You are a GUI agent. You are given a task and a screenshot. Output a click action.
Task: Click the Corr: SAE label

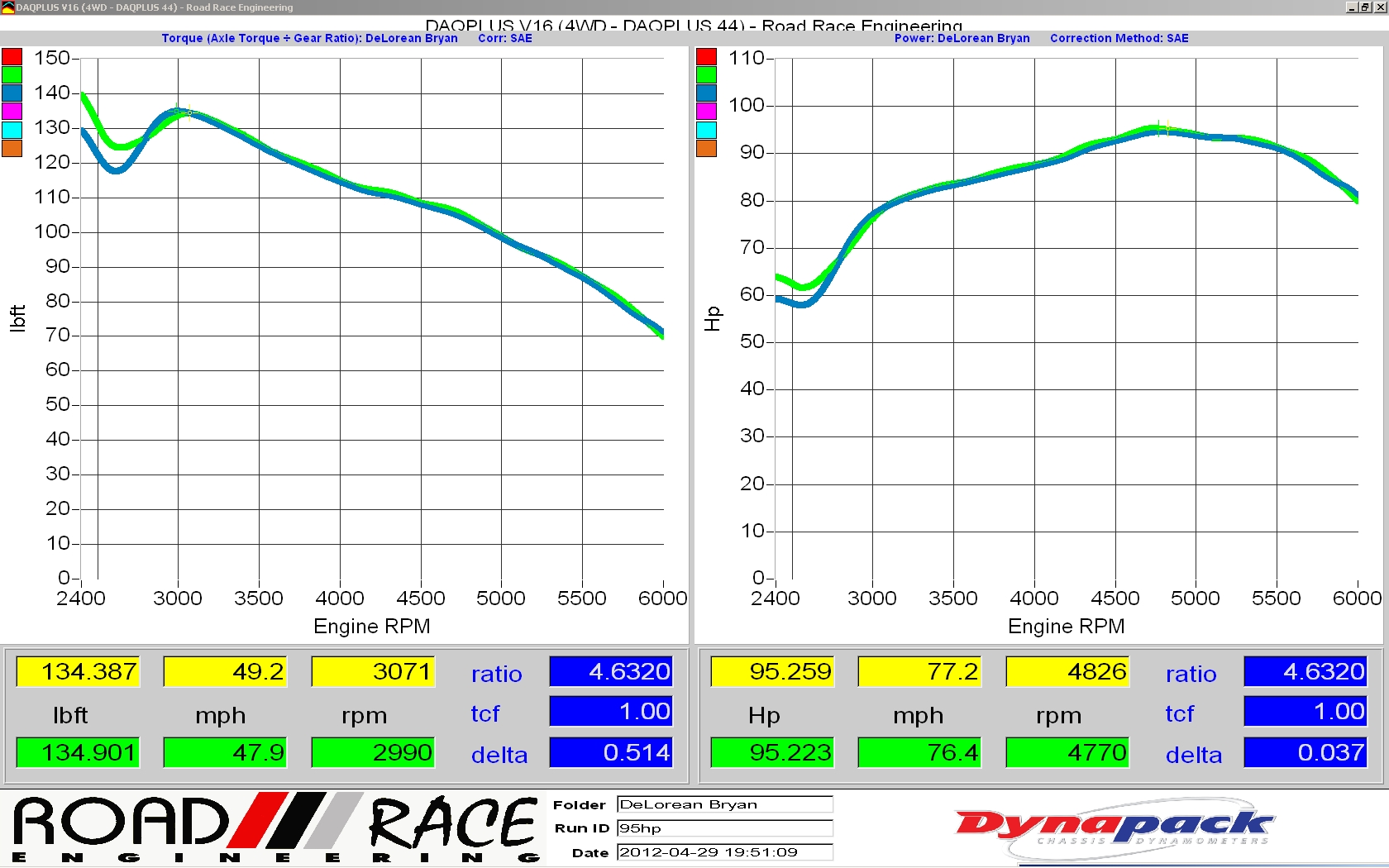(505, 38)
